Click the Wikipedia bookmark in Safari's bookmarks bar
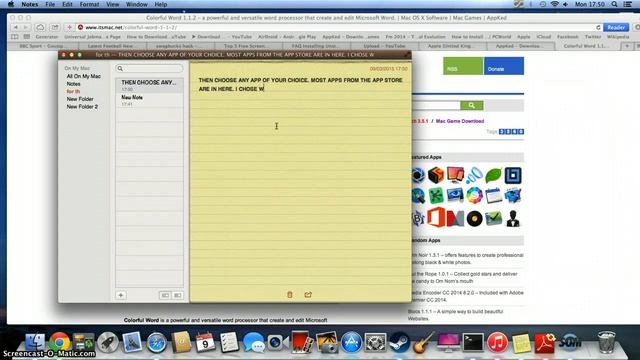The image size is (640, 360). 618,37
